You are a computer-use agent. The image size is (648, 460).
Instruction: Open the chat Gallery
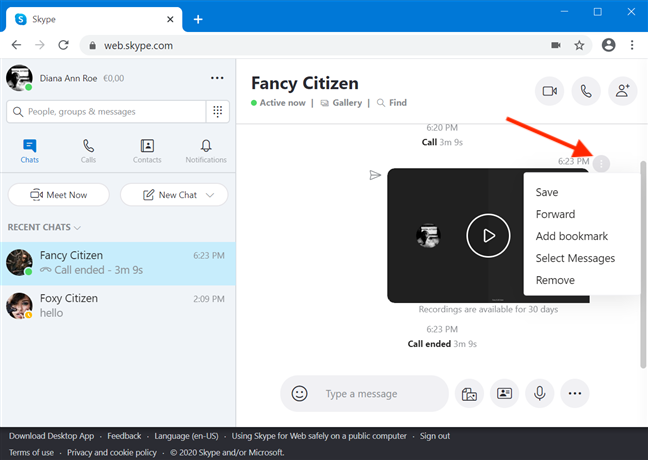[x=341, y=103]
